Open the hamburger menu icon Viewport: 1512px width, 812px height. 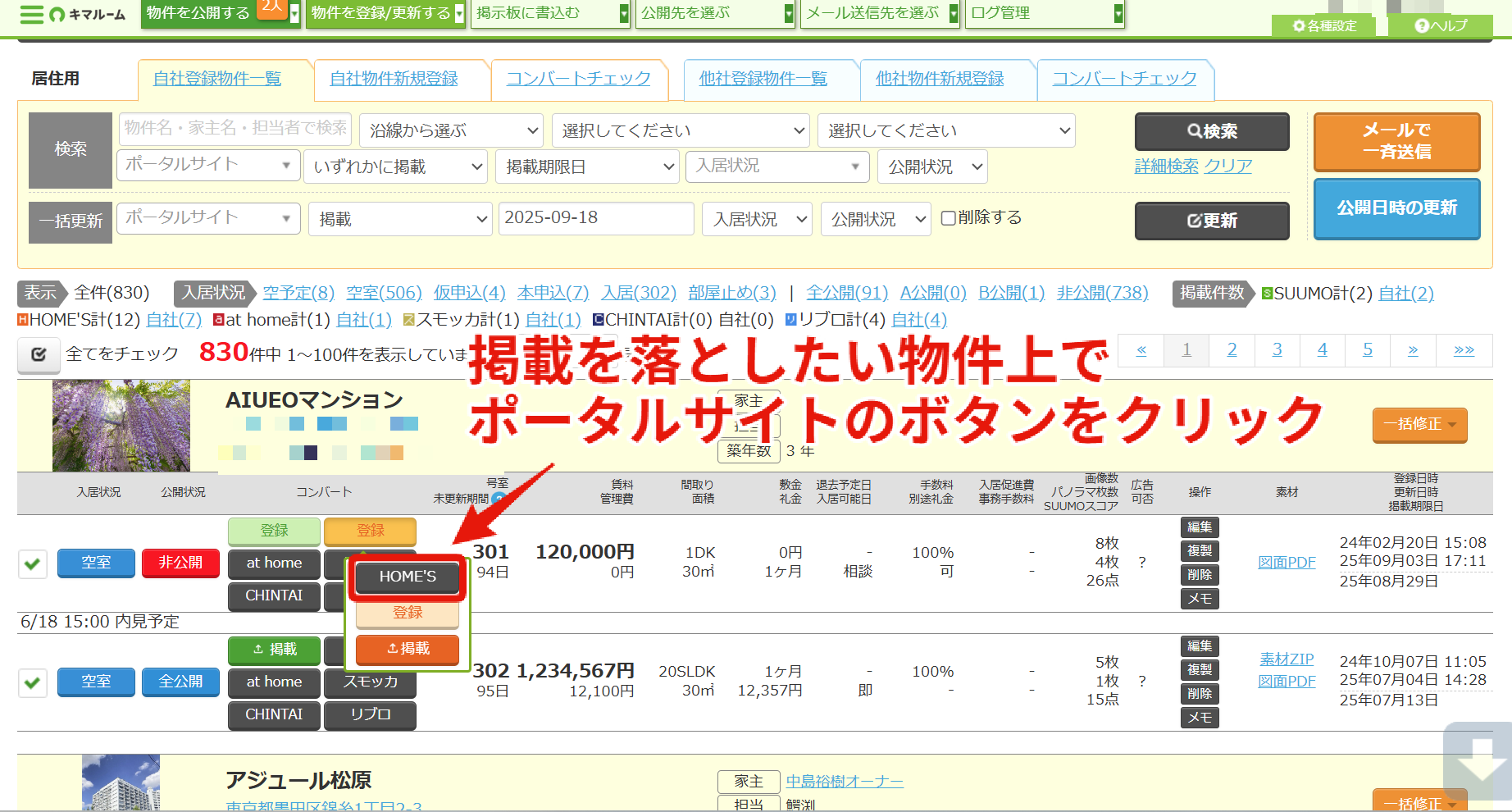pyautogui.click(x=31, y=14)
